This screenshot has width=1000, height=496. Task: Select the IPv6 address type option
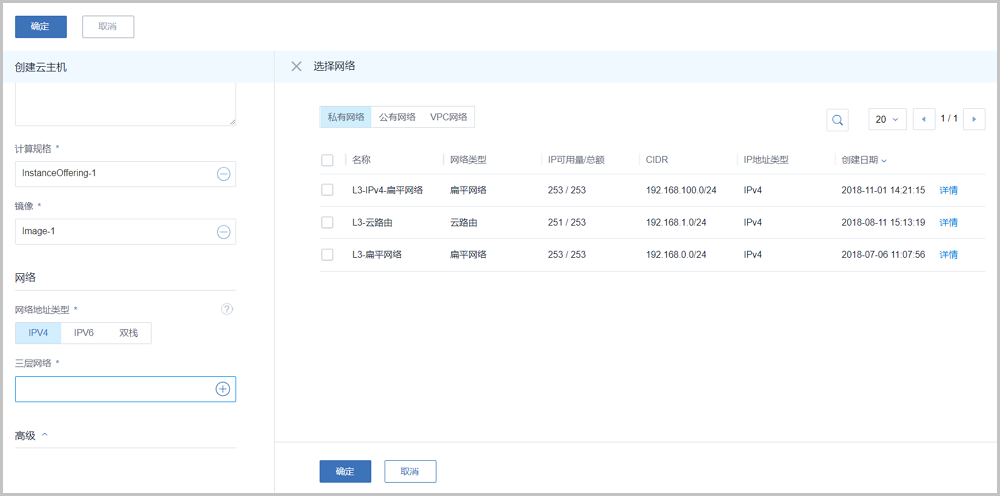click(x=84, y=332)
